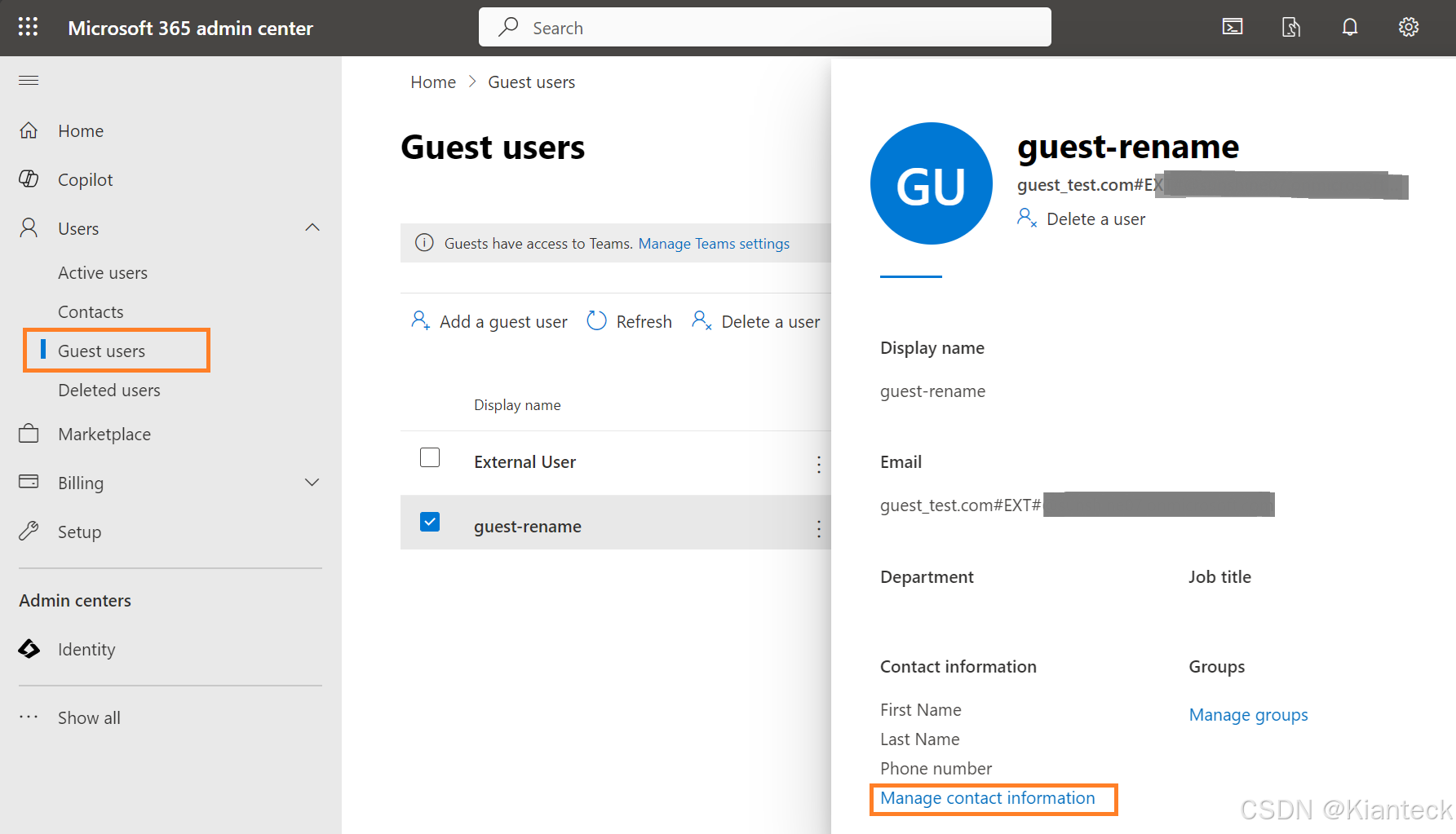Image resolution: width=1456 pixels, height=834 pixels.
Task: Open notifications bell icon
Action: (1350, 27)
